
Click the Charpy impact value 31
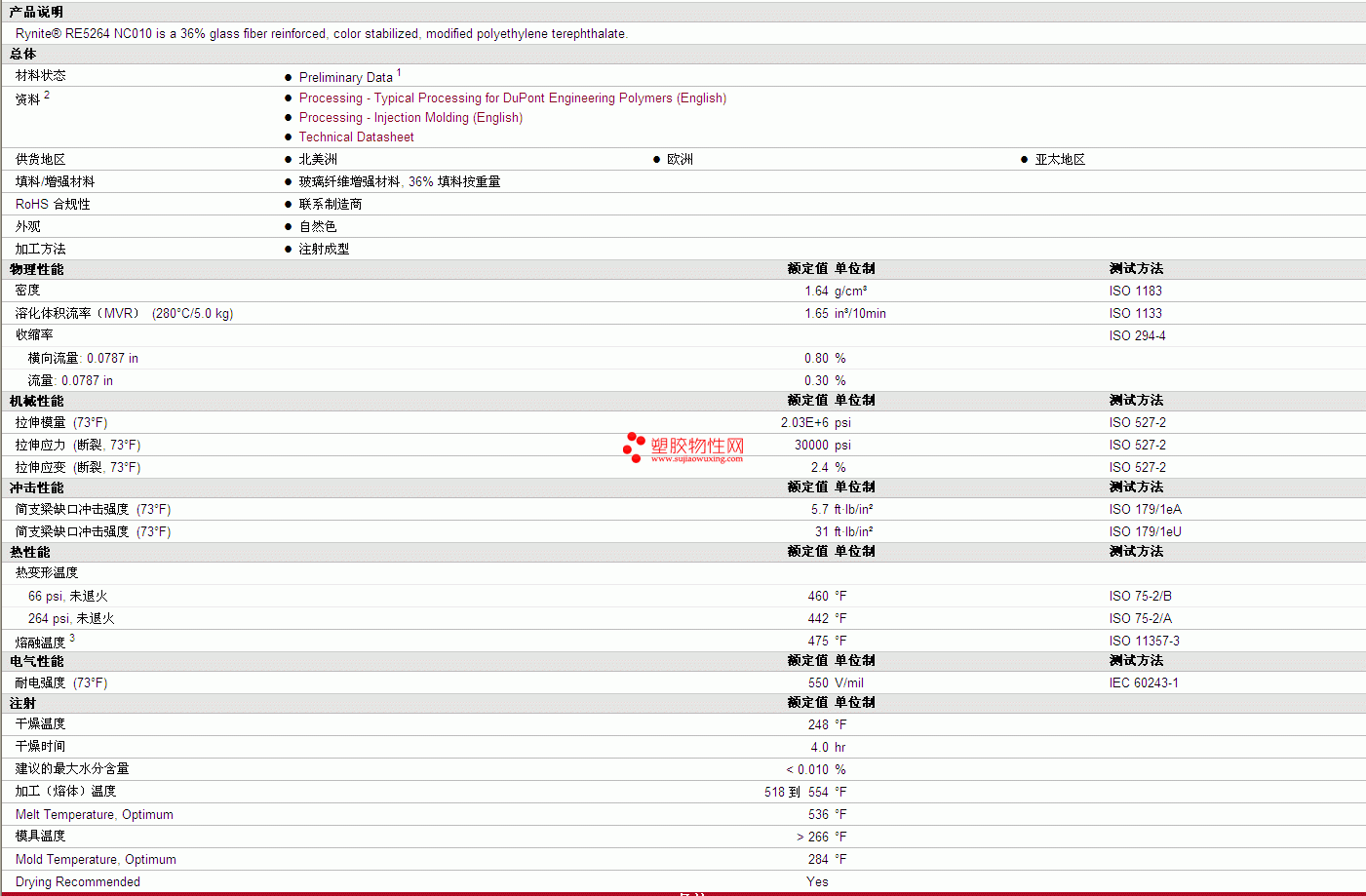tap(822, 532)
